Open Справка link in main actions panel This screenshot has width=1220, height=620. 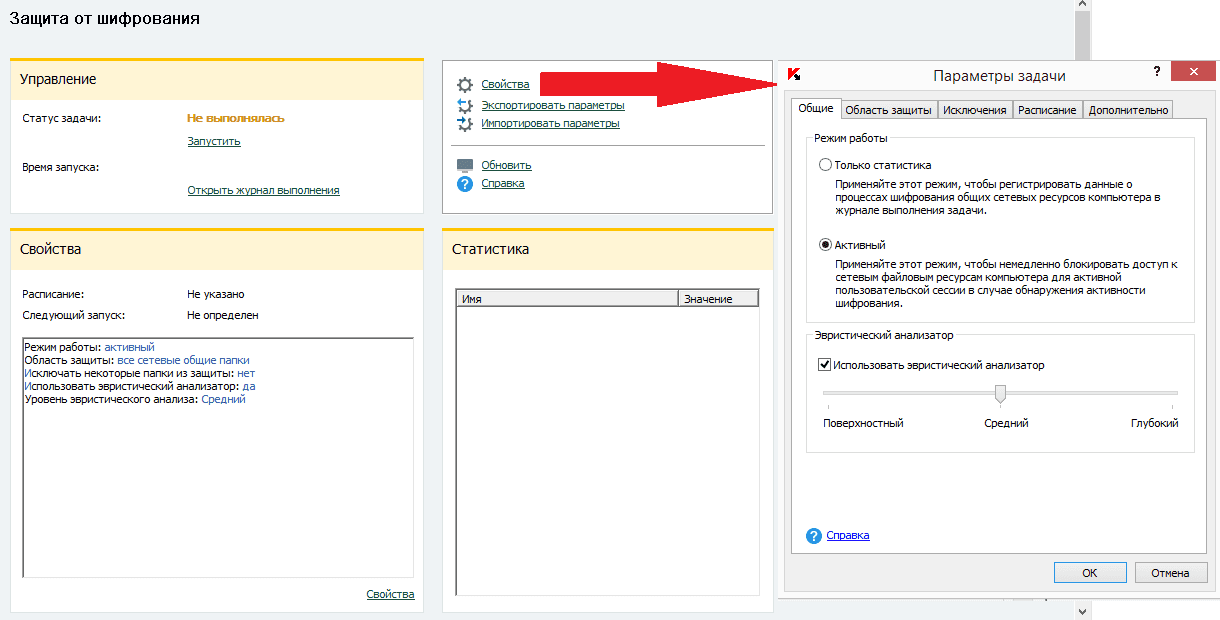pos(503,184)
